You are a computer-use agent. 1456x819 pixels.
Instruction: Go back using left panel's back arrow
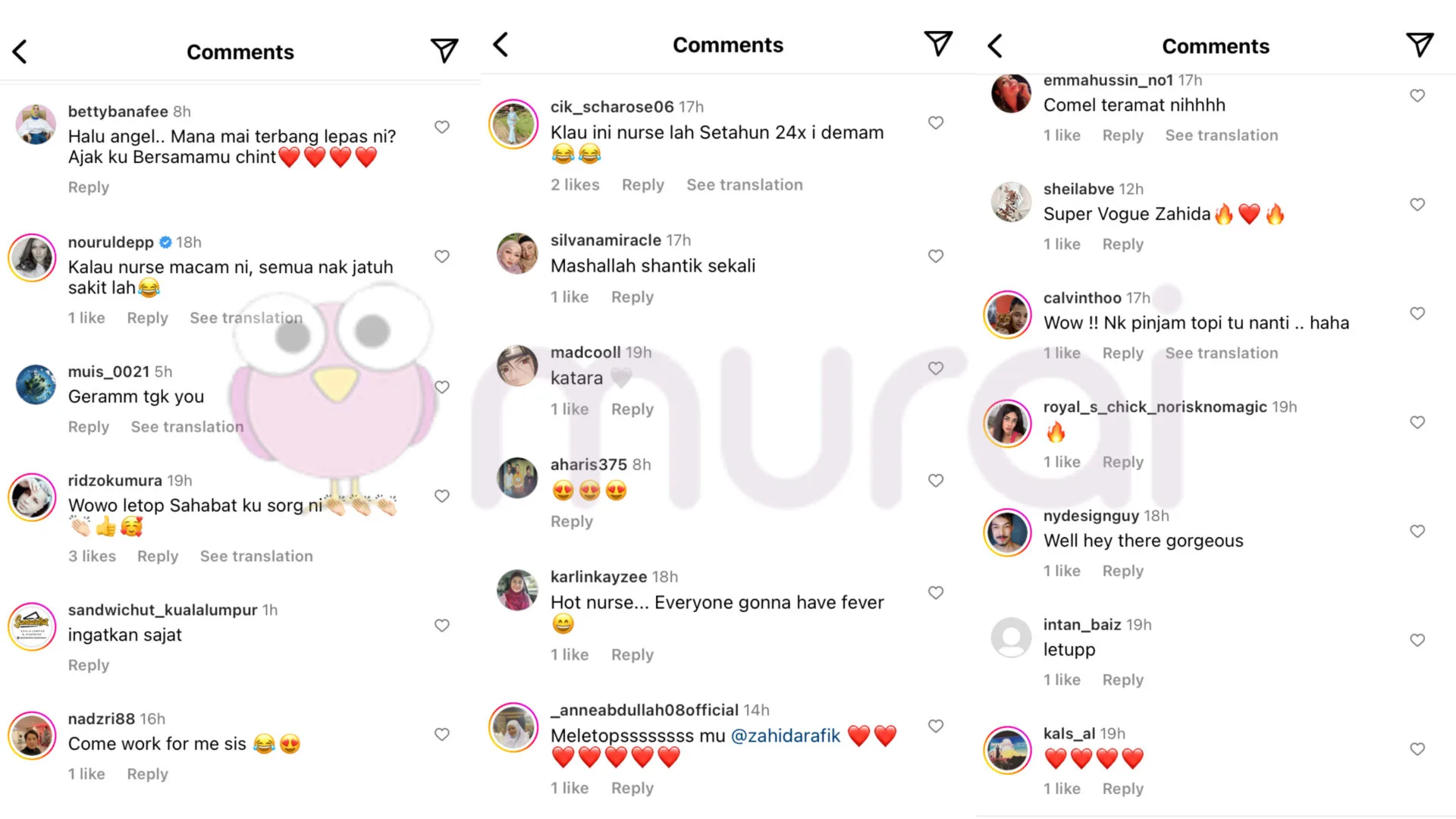coord(20,52)
